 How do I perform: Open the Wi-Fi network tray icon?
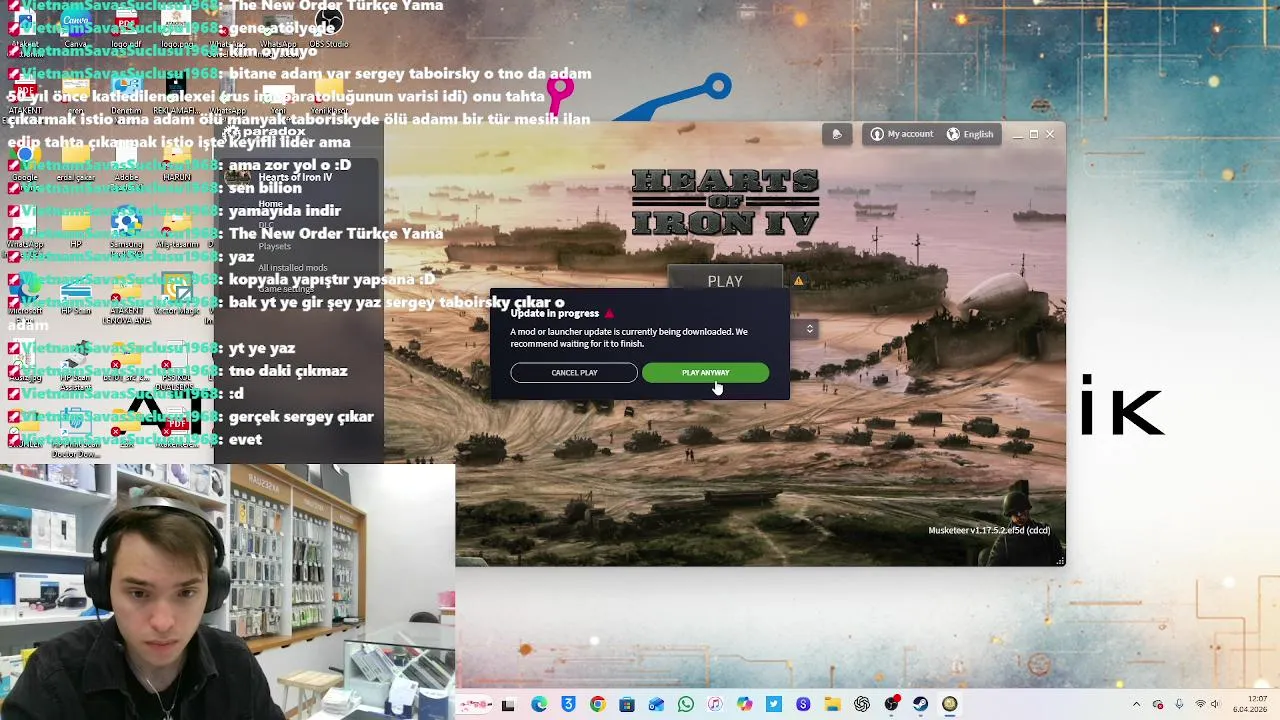pos(1201,704)
